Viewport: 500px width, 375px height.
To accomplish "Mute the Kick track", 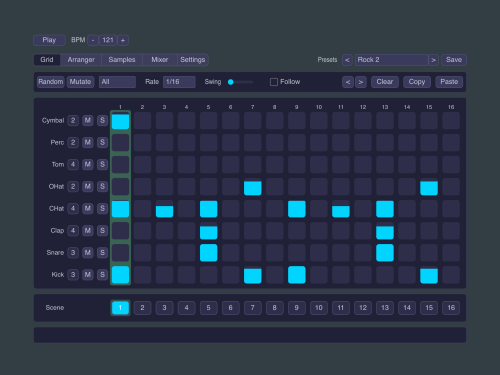I will coord(88,274).
